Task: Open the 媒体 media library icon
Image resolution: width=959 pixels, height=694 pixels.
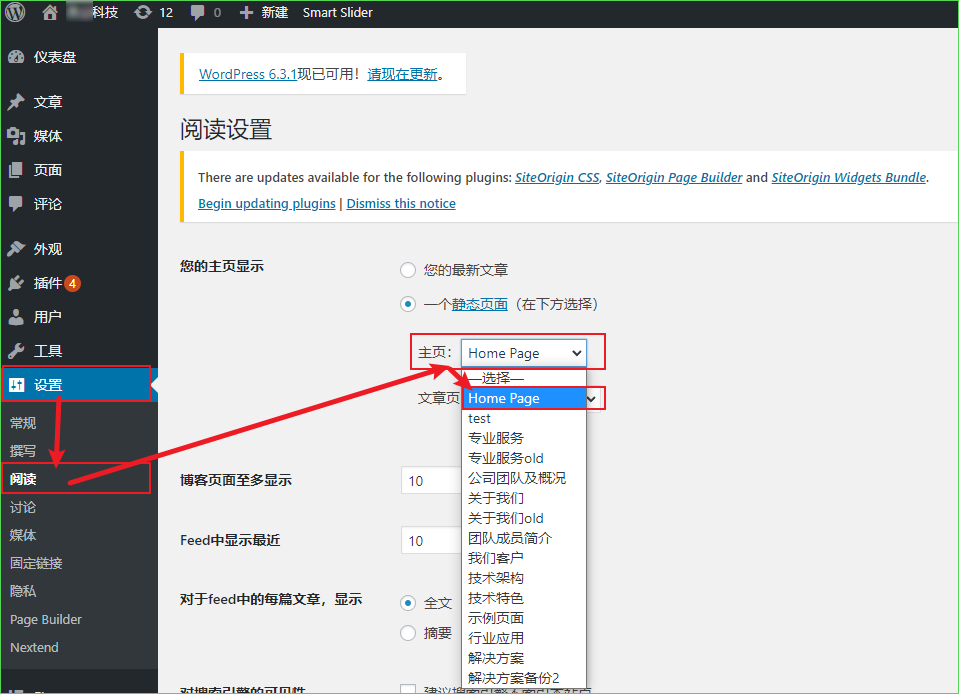Action: pos(17,136)
